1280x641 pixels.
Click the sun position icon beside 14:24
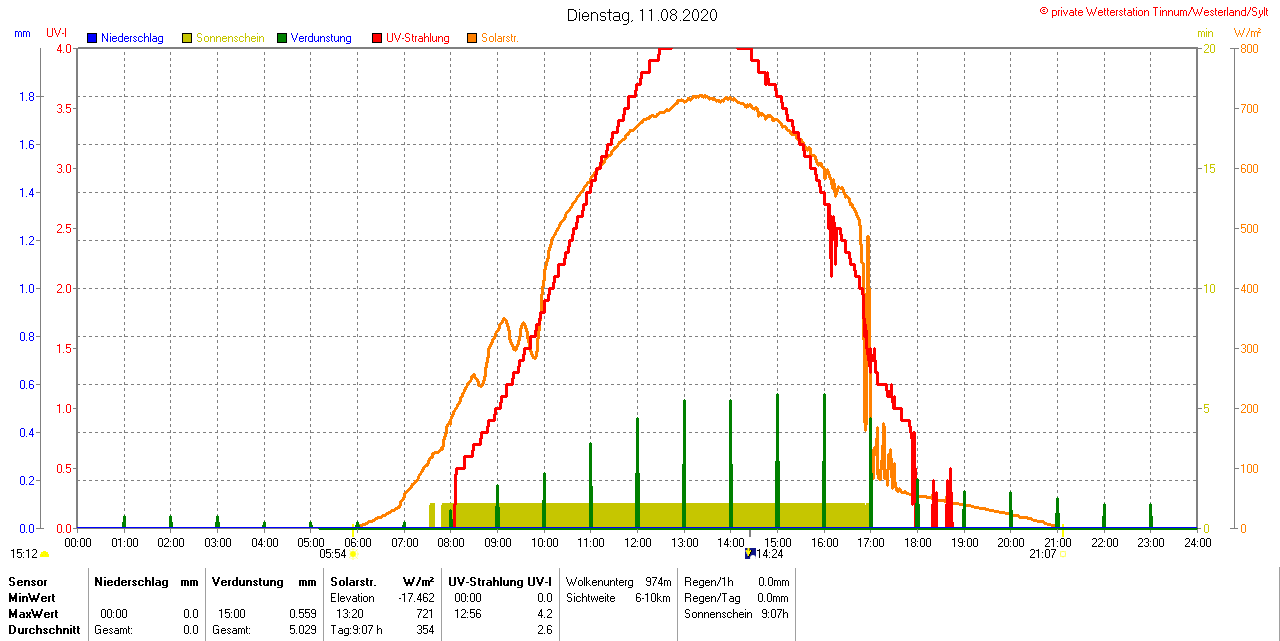tap(749, 553)
